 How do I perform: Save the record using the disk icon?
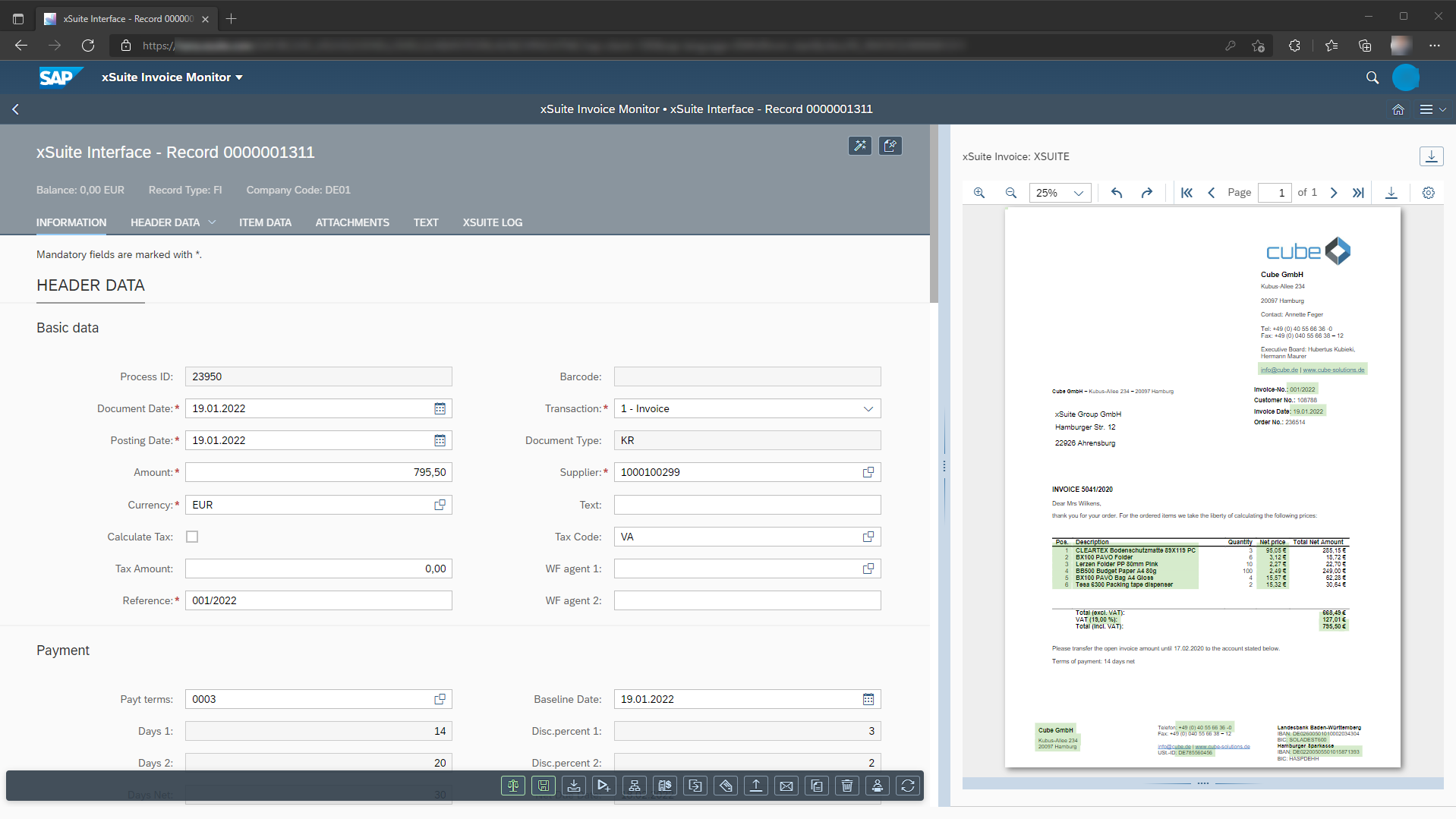coord(543,786)
